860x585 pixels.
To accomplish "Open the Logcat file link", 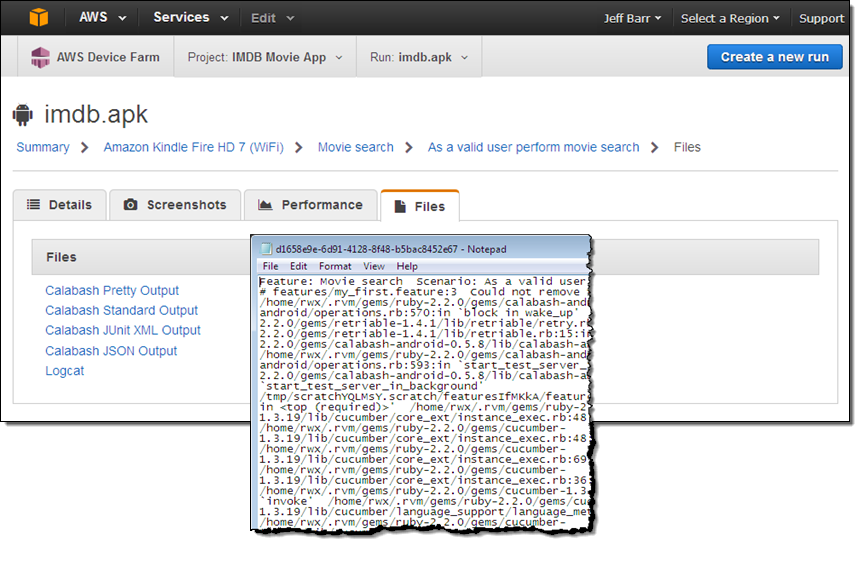I will click(64, 371).
